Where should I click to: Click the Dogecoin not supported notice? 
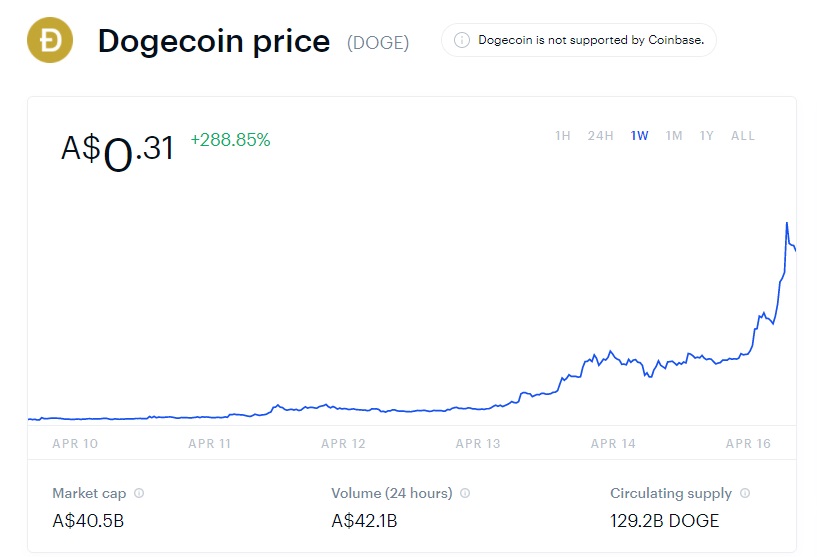pyautogui.click(x=591, y=40)
